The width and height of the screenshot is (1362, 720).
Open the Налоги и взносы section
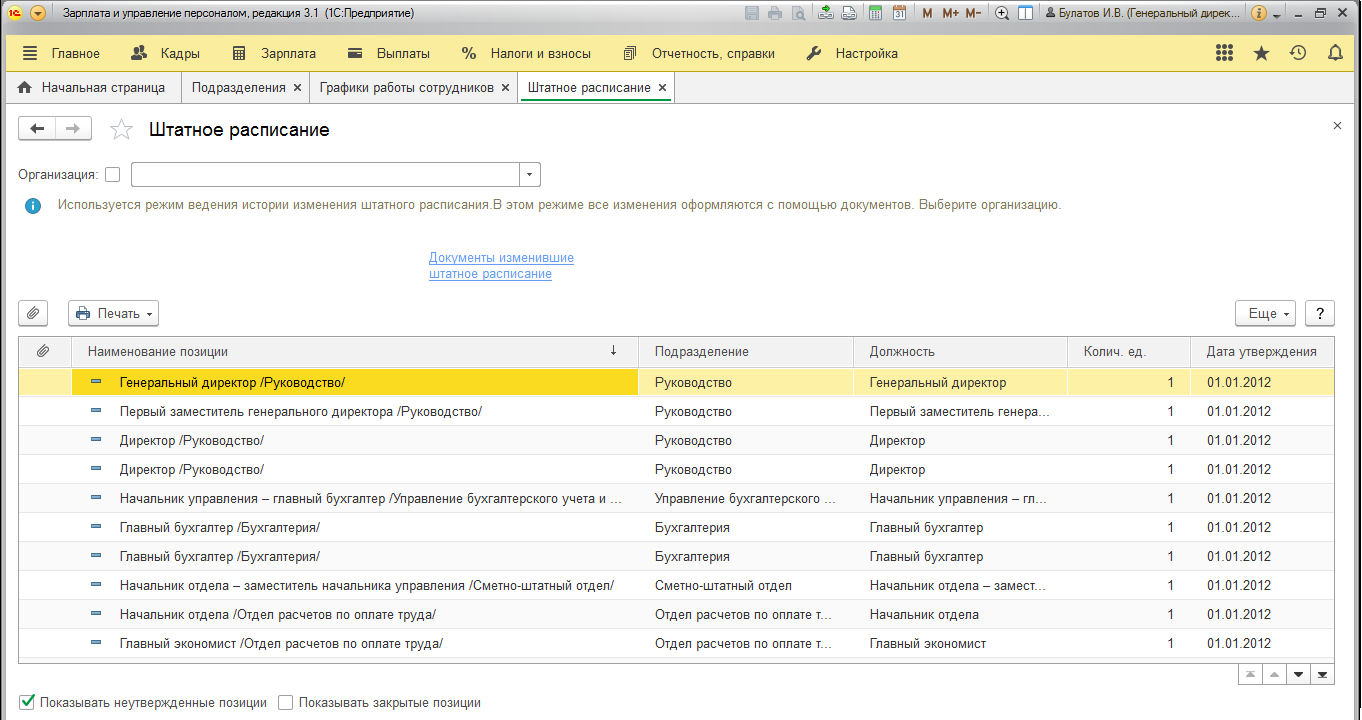[x=527, y=53]
